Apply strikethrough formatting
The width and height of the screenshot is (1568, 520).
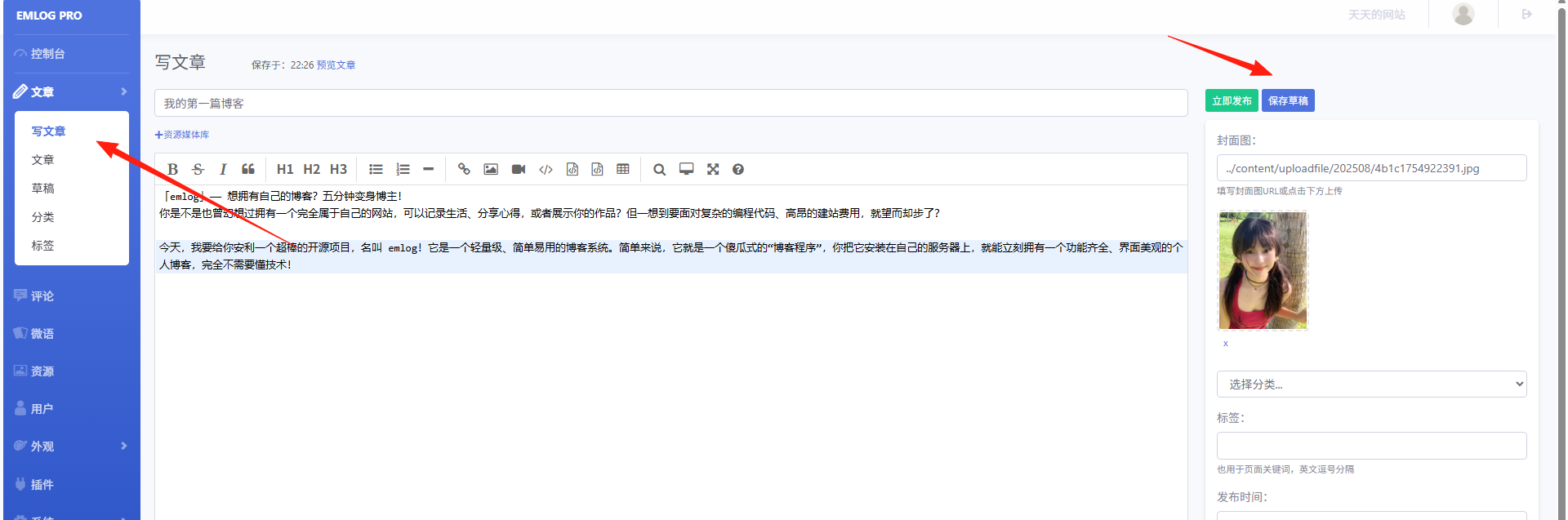coord(198,169)
